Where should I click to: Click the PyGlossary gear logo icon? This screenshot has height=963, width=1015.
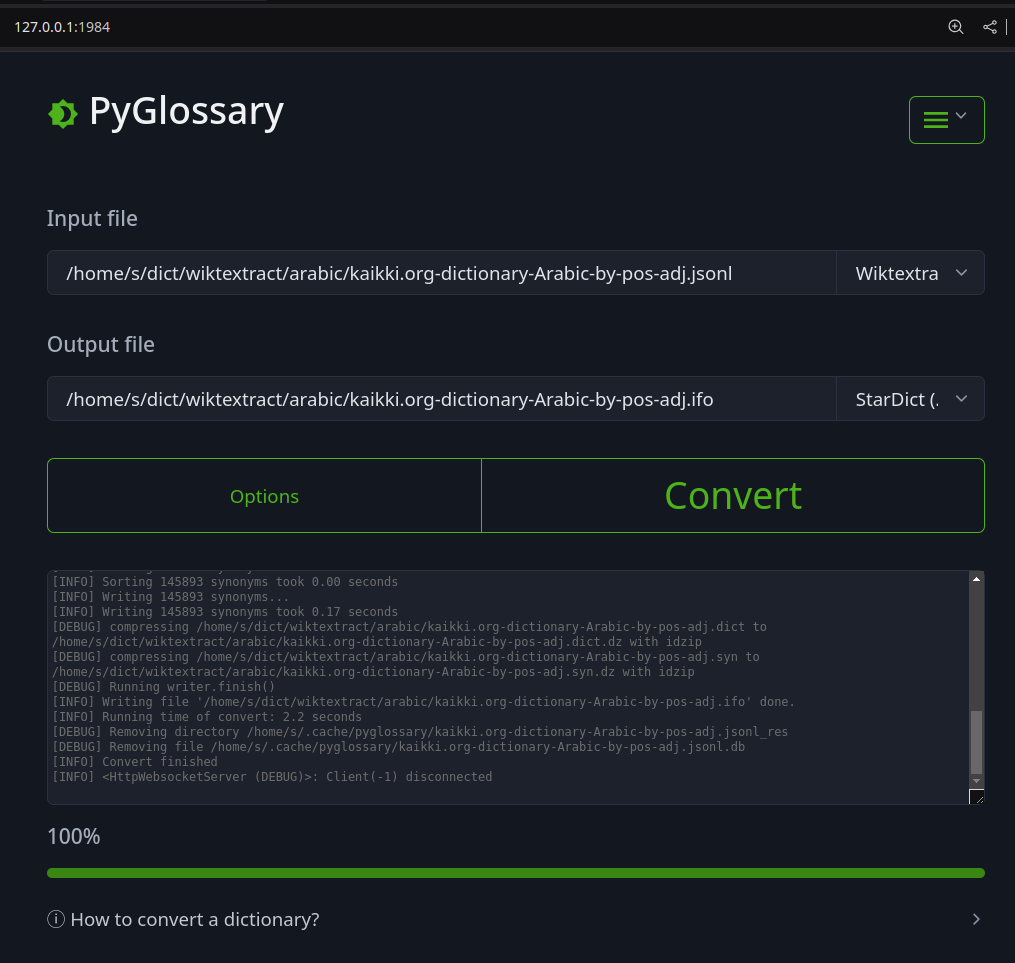click(x=63, y=114)
